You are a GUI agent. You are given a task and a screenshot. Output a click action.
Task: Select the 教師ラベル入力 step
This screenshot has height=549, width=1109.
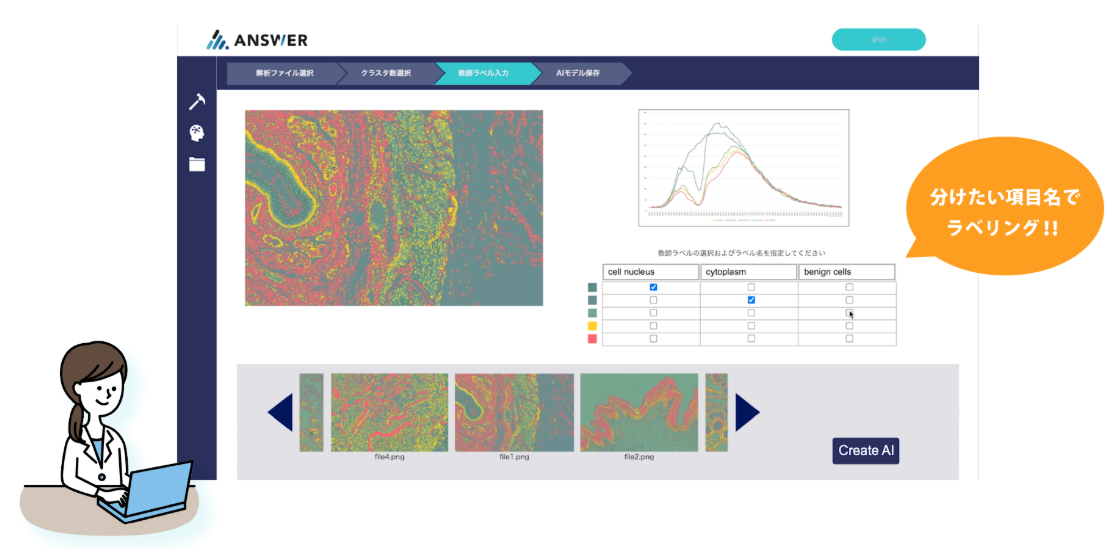point(483,74)
